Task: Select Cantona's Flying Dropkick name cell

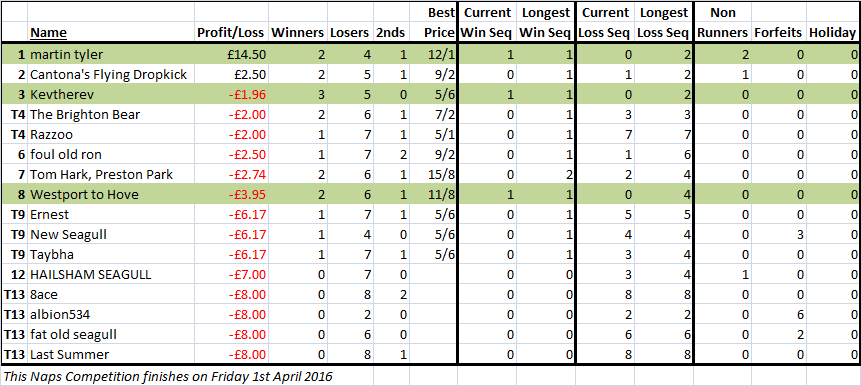Action: (x=109, y=75)
